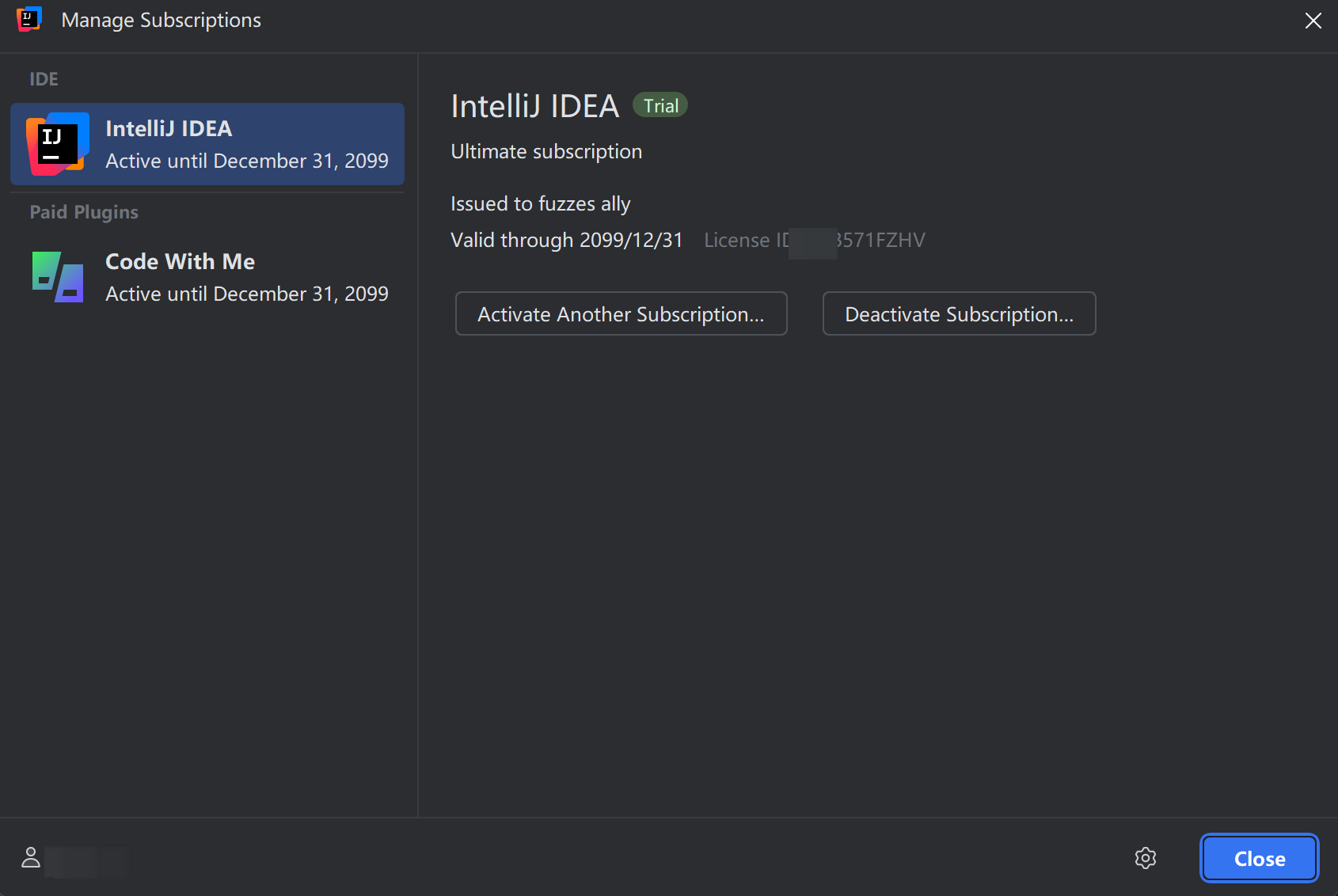Viewport: 1338px width, 896px height.
Task: Click the IJ product icon in sidebar
Action: (x=57, y=144)
